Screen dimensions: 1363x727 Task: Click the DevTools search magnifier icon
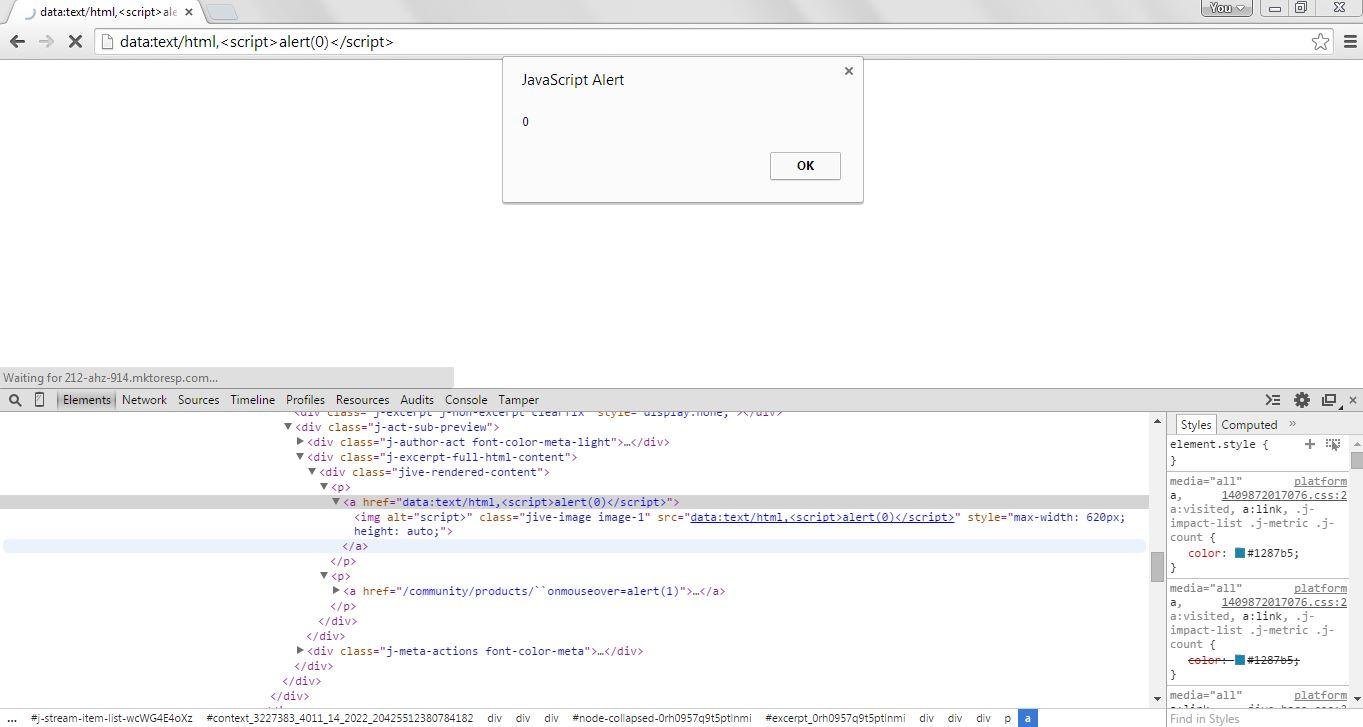click(15, 400)
